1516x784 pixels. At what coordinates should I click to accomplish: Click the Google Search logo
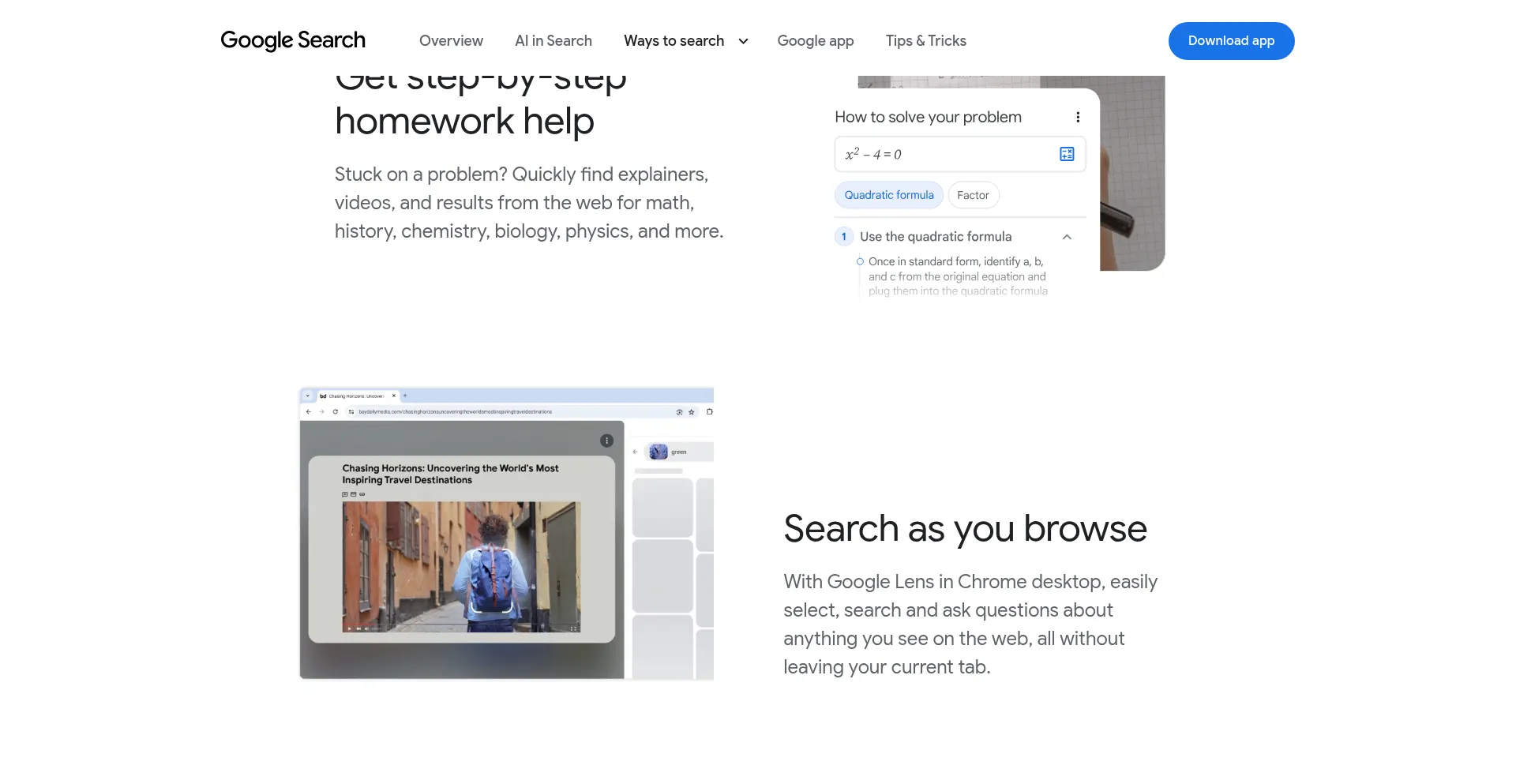[x=293, y=40]
